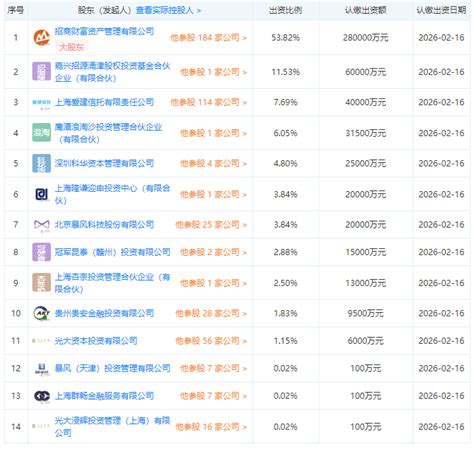Screen dimensions: 474x449
Task: Click the 招商财富资产管理有限公司 orange logo icon
Action: [41, 38]
